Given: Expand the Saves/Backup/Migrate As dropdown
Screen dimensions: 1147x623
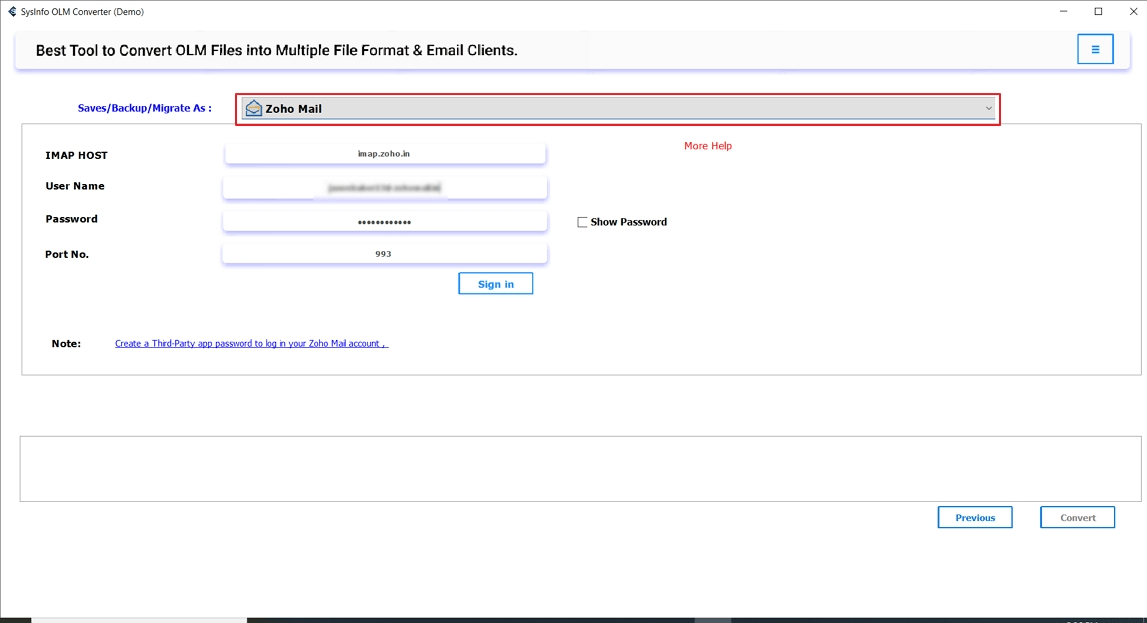Looking at the screenshot, I should pyautogui.click(x=618, y=109).
